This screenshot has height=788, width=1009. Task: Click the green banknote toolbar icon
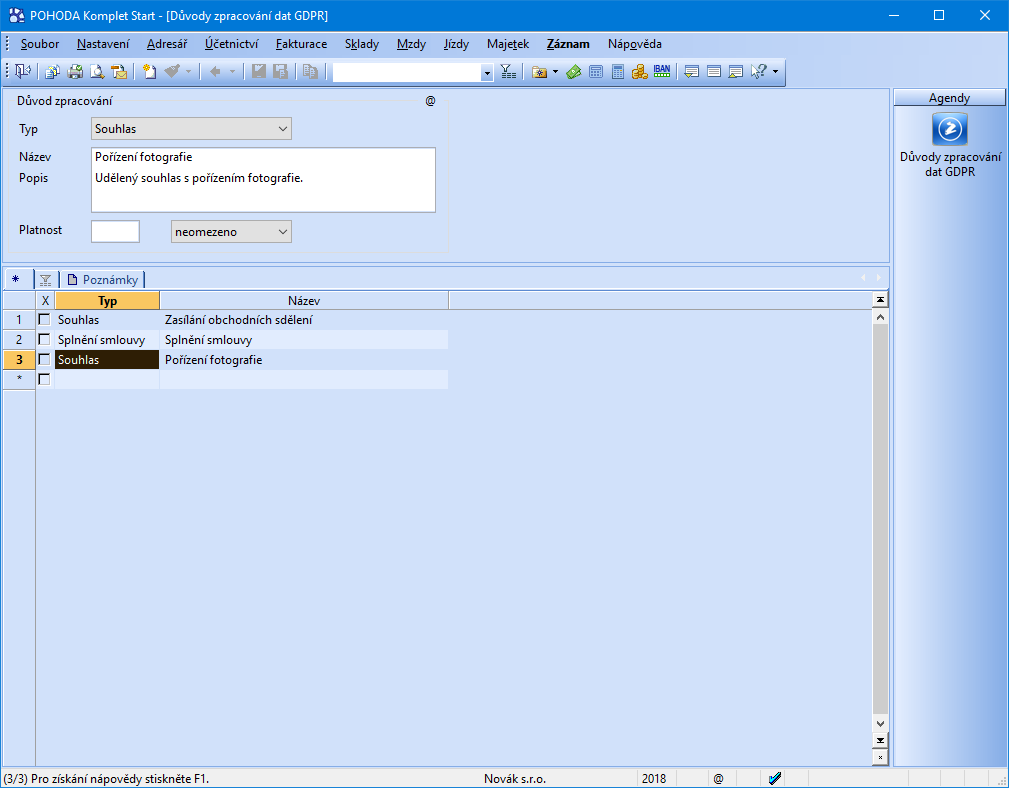pos(574,72)
